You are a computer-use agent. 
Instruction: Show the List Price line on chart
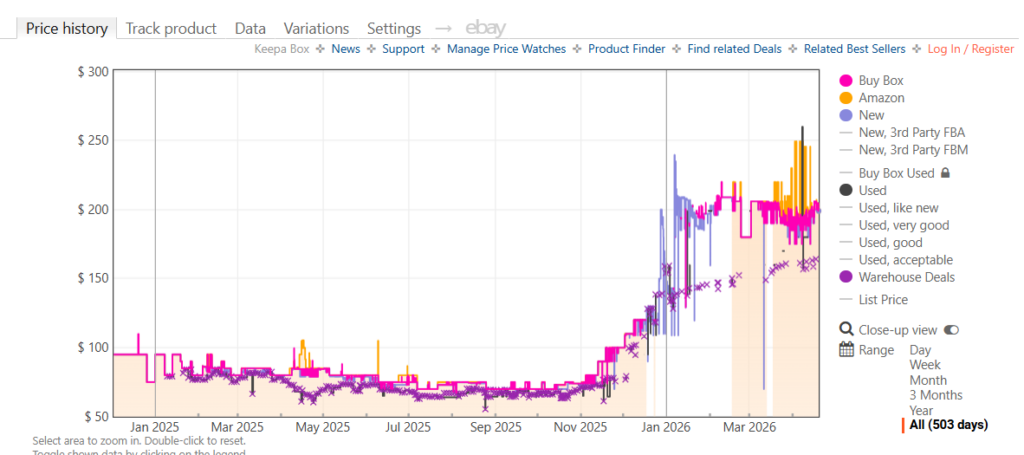point(883,299)
